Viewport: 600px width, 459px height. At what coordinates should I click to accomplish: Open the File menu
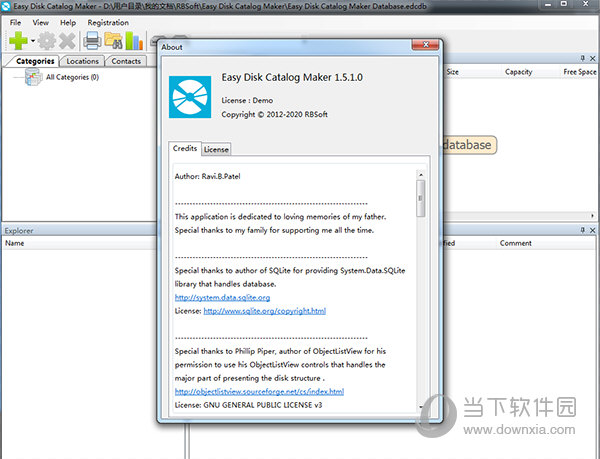15,22
